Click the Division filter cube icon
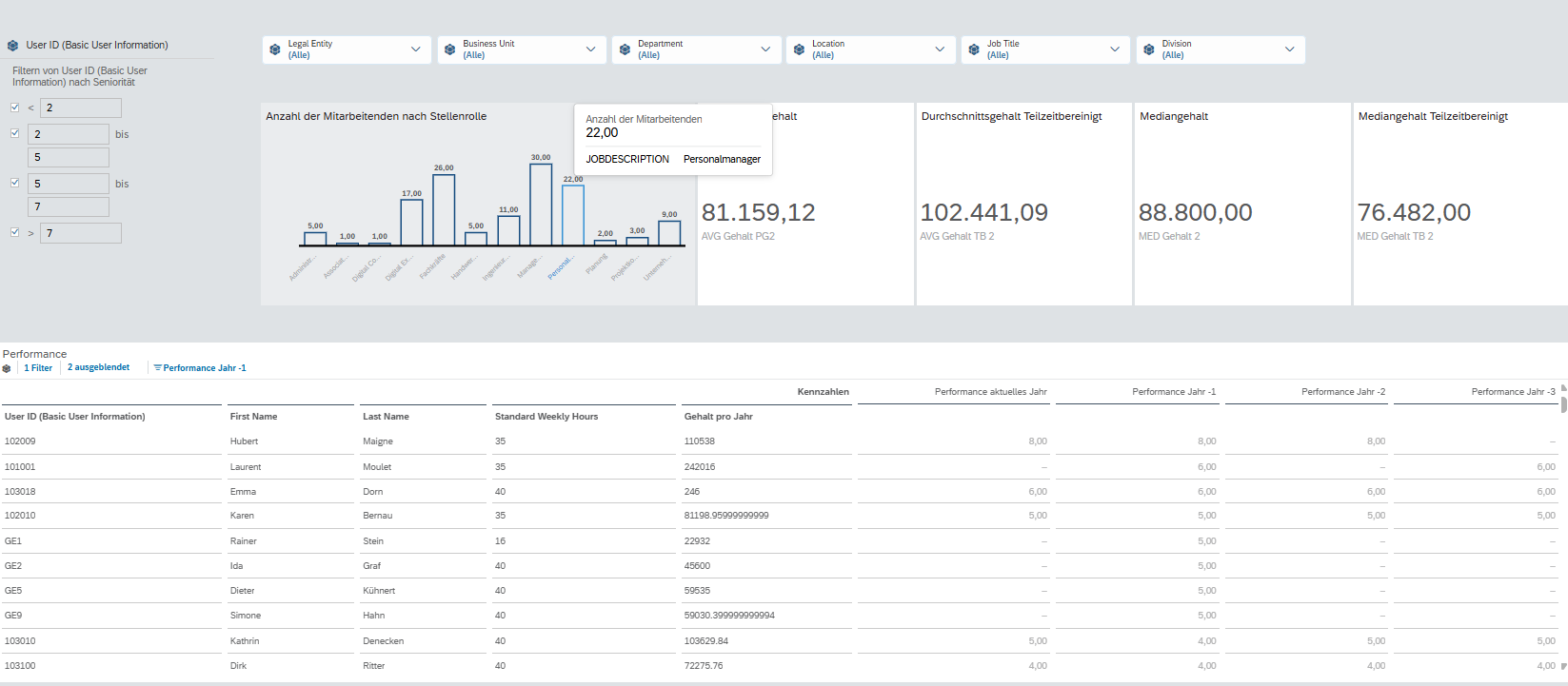The height and width of the screenshot is (686, 1568). (1149, 49)
